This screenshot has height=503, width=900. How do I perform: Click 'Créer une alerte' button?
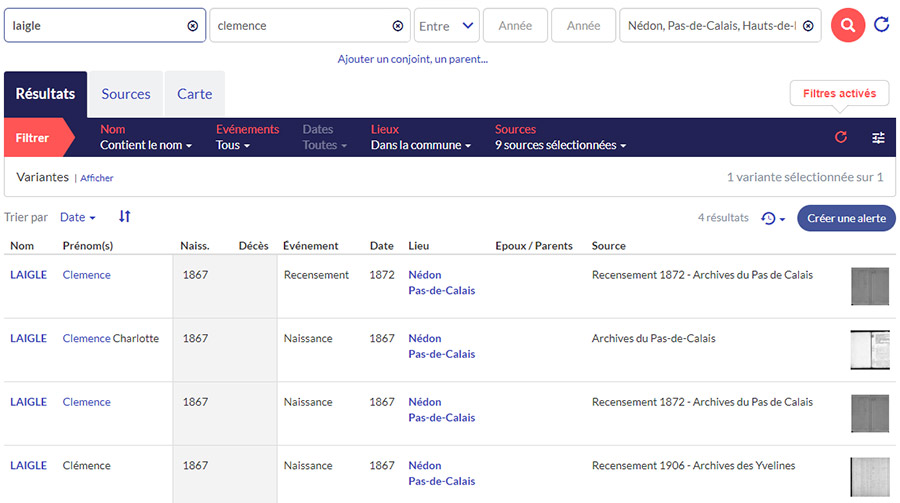tap(846, 218)
